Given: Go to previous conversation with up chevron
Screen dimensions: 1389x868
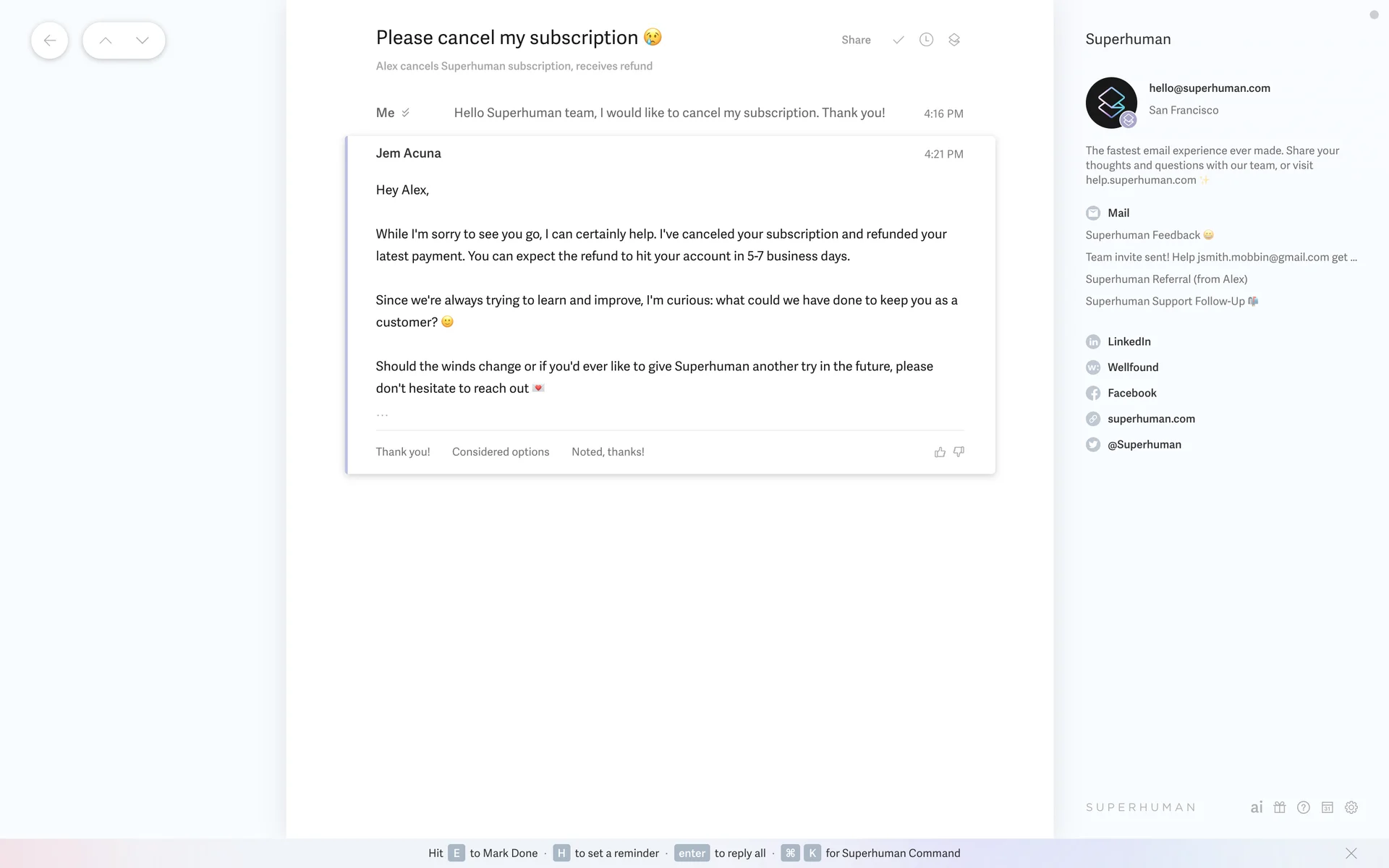Looking at the screenshot, I should tap(106, 41).
